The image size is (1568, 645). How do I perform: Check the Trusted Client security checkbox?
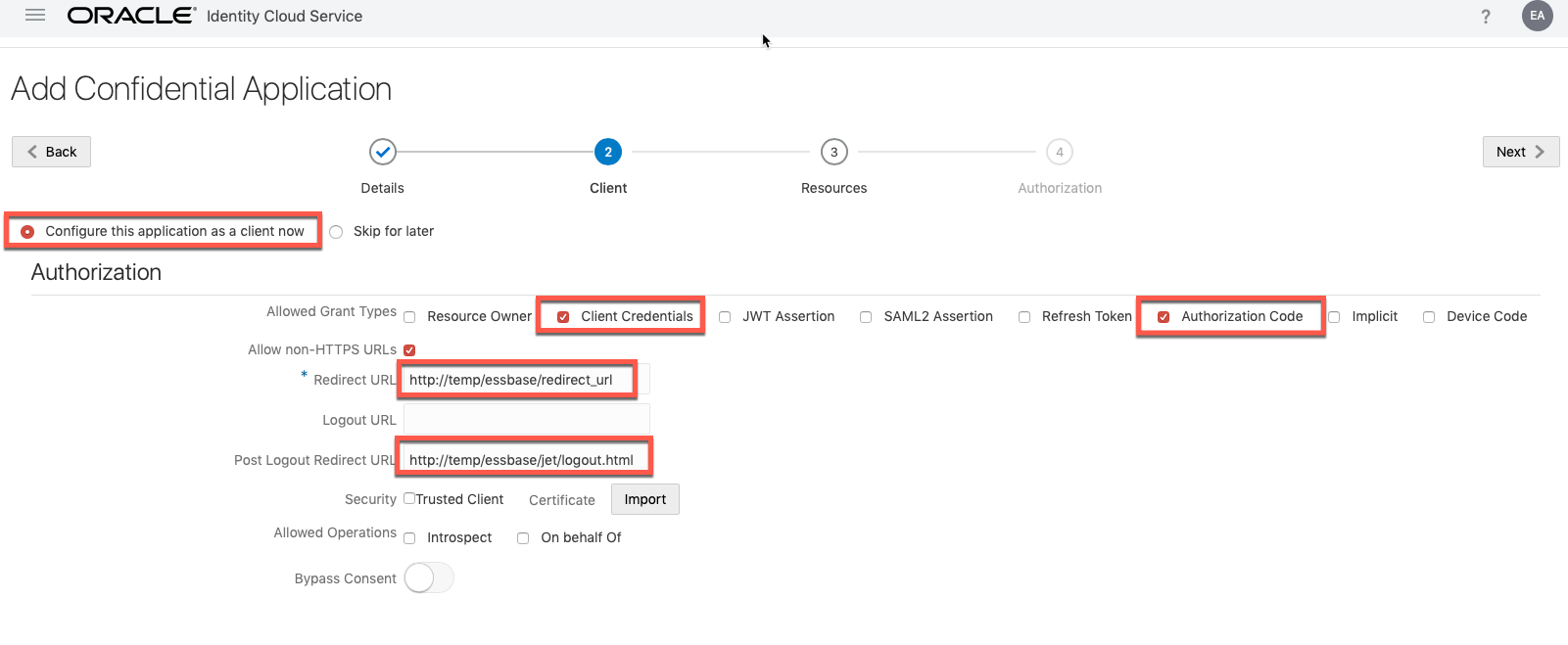click(x=409, y=498)
